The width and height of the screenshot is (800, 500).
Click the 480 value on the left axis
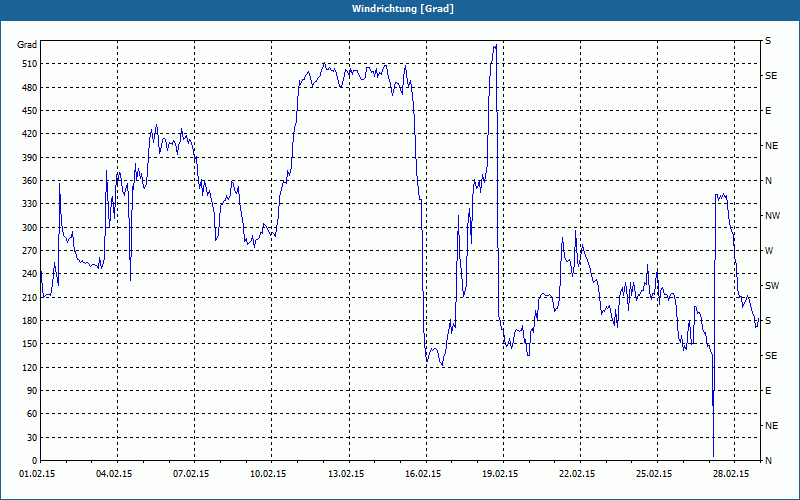coord(30,87)
